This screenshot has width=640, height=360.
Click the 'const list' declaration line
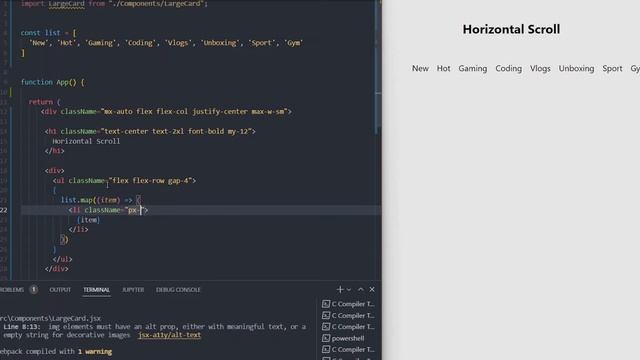pos(48,33)
